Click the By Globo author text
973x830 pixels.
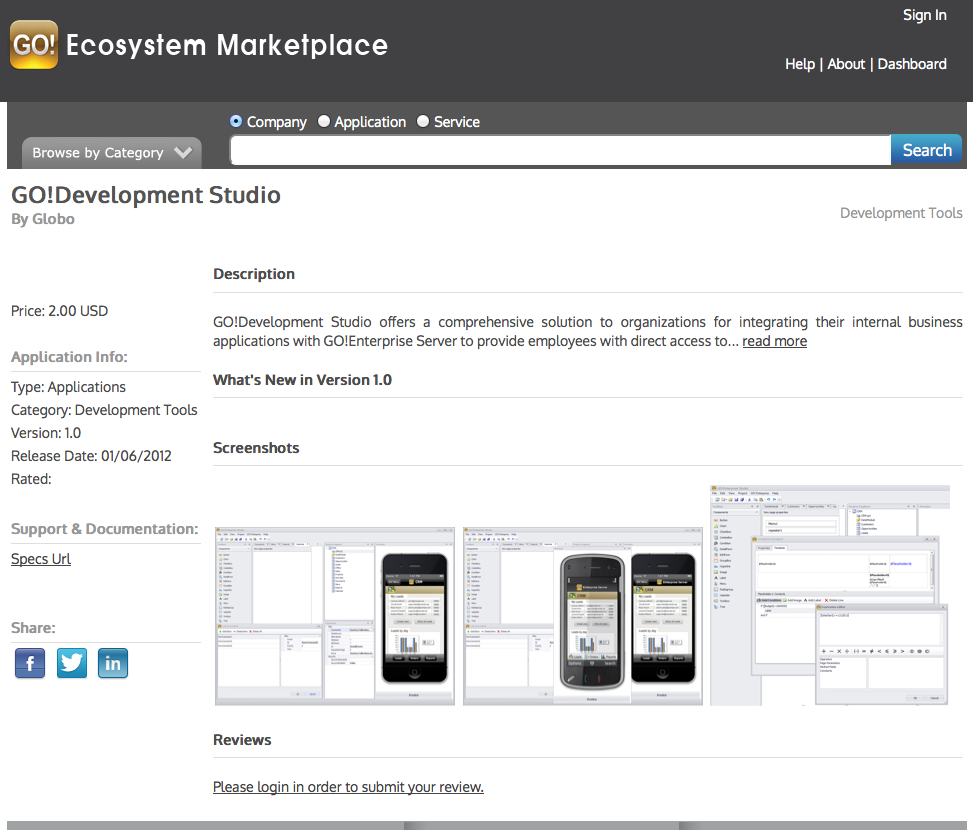43,219
